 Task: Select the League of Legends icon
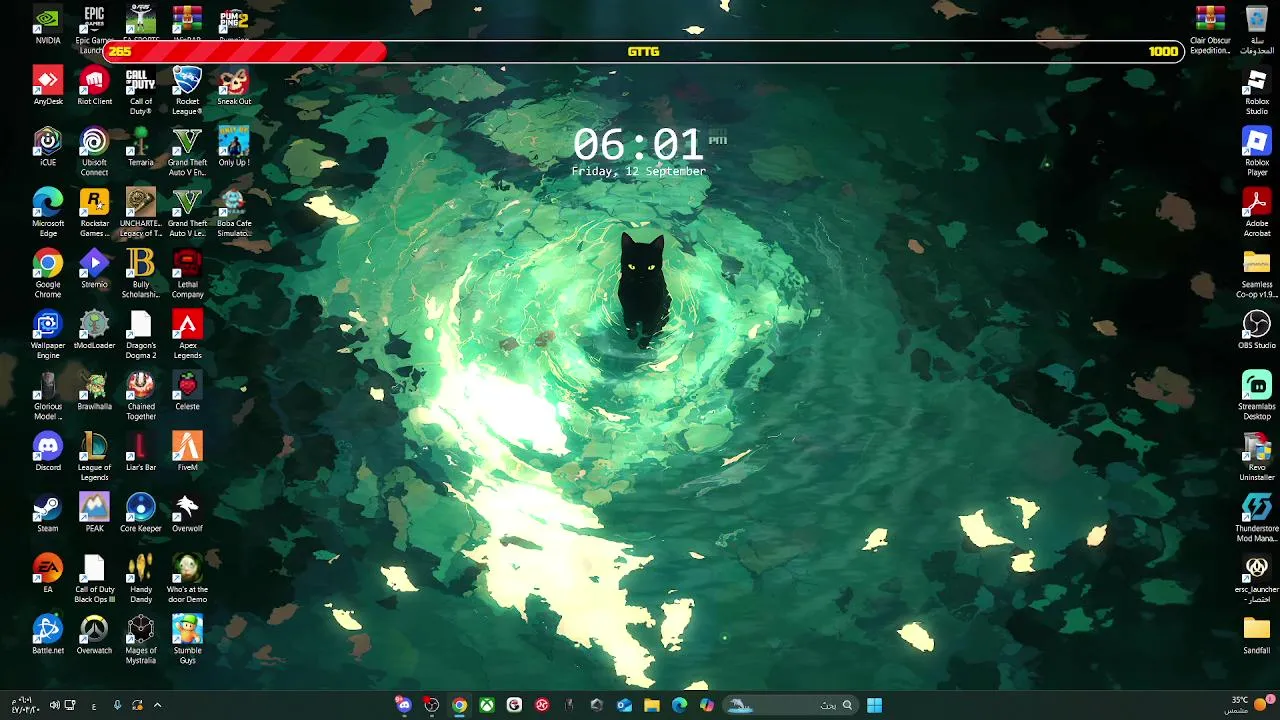94,457
